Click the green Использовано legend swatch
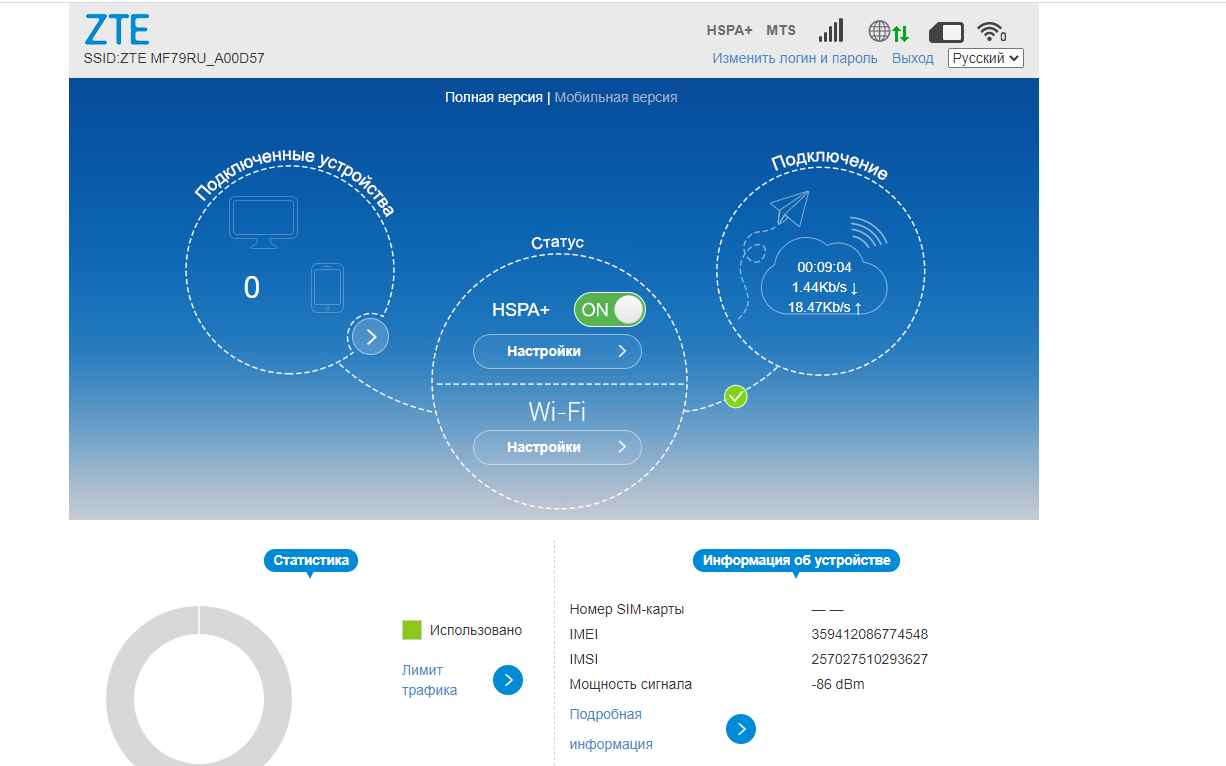This screenshot has height=766, width=1226. click(412, 630)
